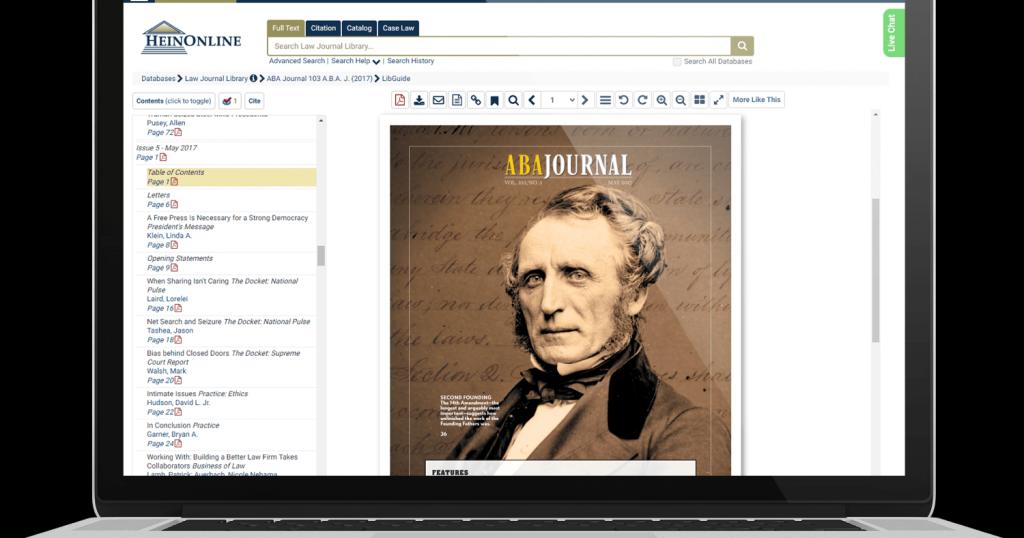Click the search magnifier button next to search box
This screenshot has width=1024, height=538.
743,46
